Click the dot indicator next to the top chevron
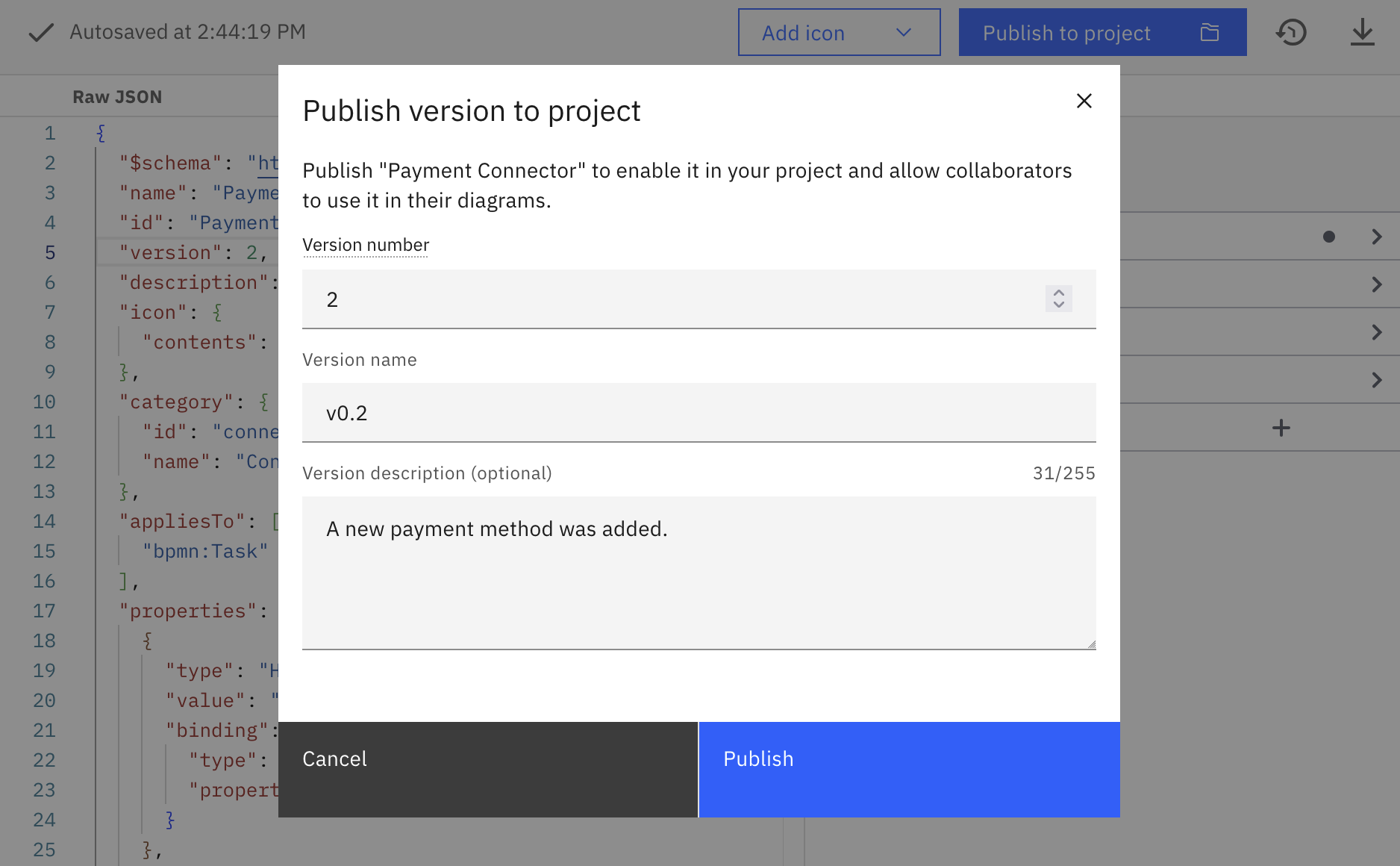1400x866 pixels. tap(1330, 237)
